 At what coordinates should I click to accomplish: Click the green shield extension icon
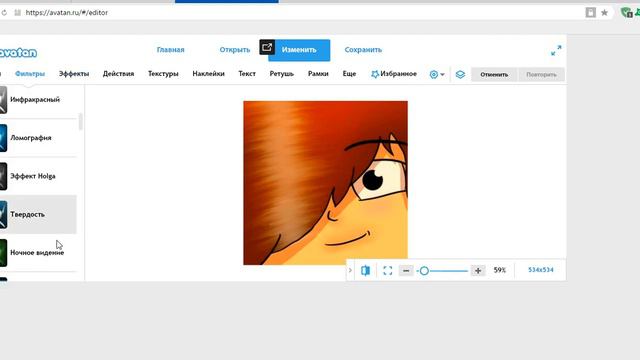pos(626,13)
